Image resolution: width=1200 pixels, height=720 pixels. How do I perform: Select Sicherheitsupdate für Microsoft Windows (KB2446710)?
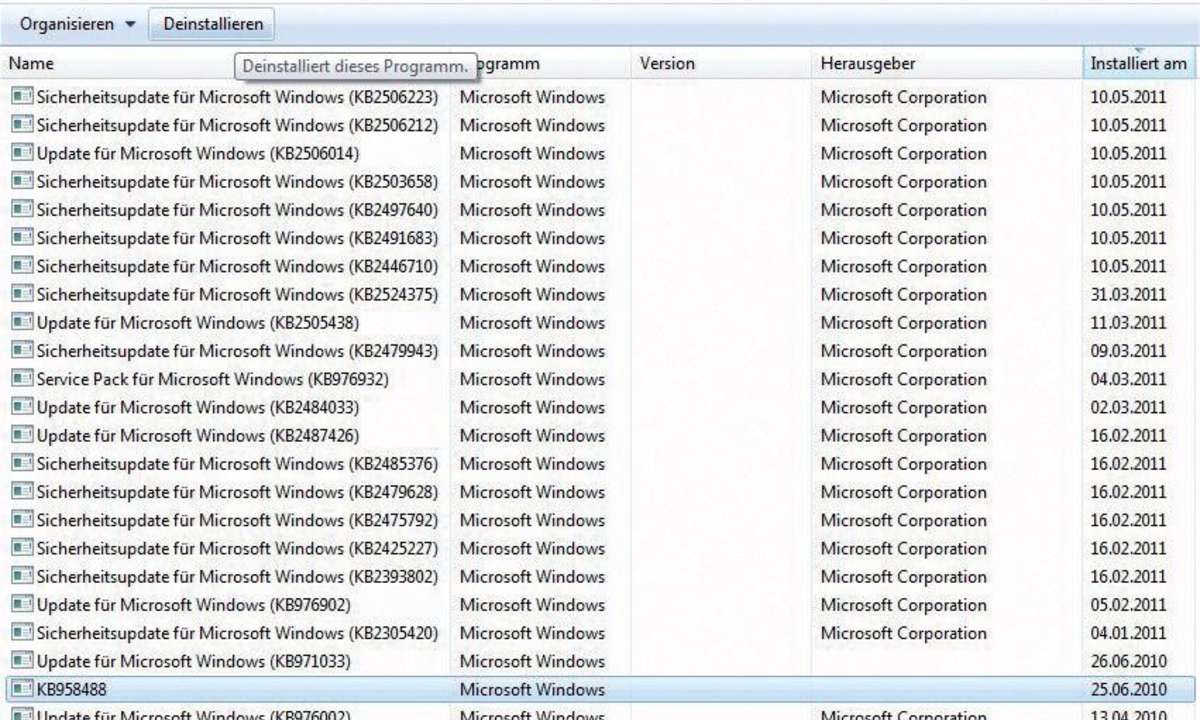pos(237,266)
